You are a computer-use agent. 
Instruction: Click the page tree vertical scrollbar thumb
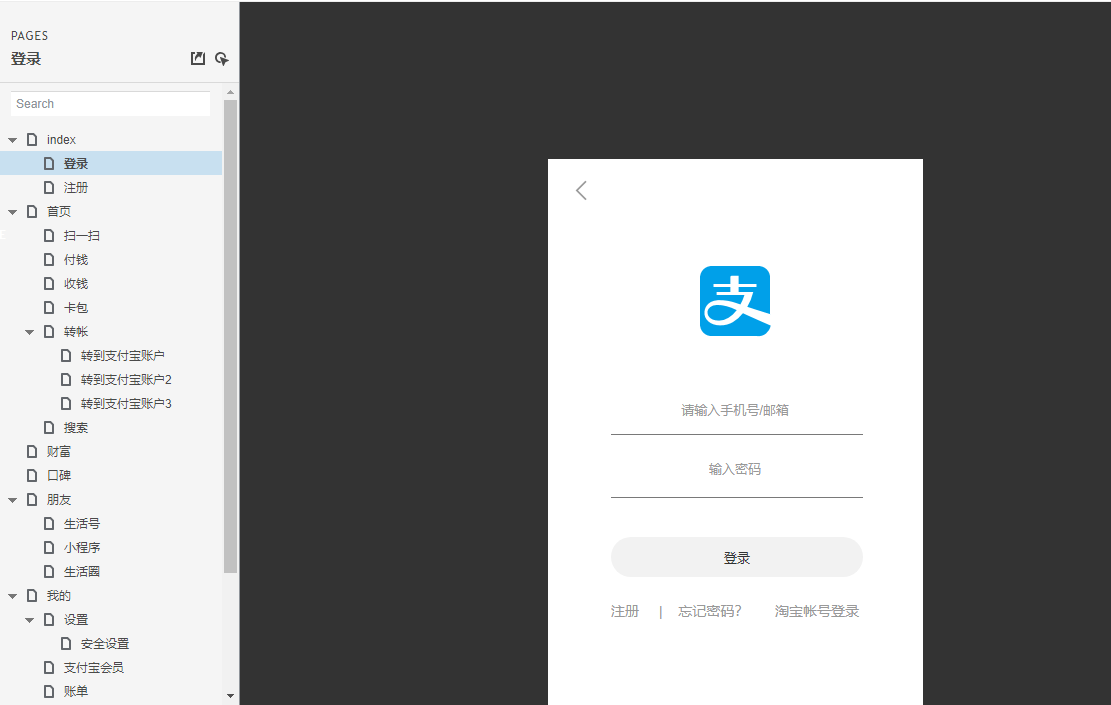click(x=230, y=336)
